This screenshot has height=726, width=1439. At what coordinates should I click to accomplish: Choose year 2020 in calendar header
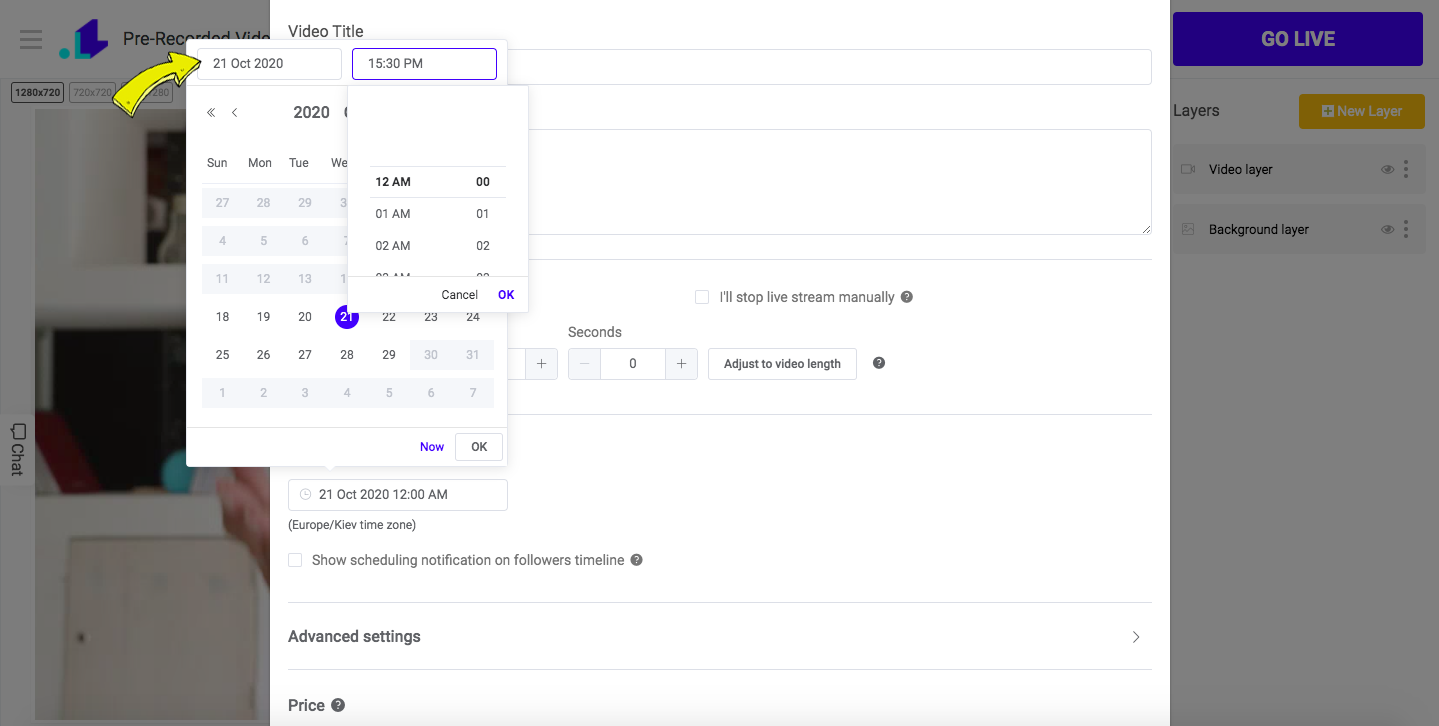[311, 113]
